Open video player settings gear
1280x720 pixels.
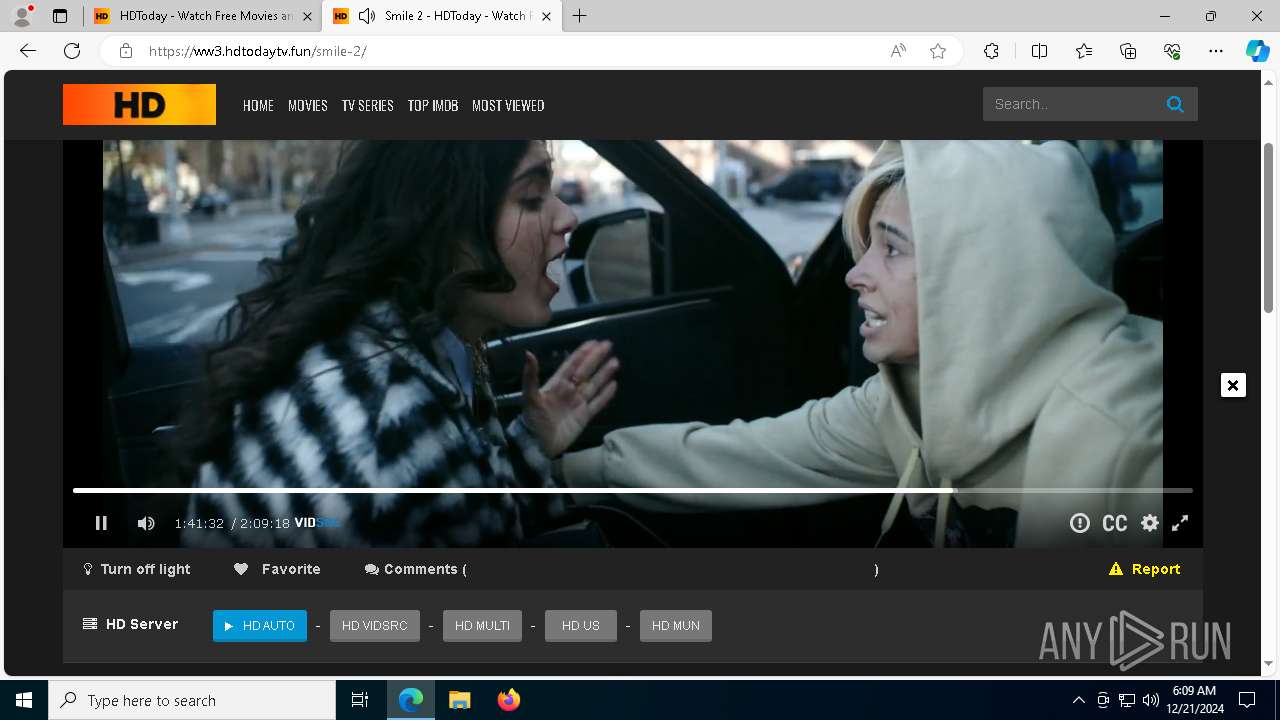(x=1150, y=523)
